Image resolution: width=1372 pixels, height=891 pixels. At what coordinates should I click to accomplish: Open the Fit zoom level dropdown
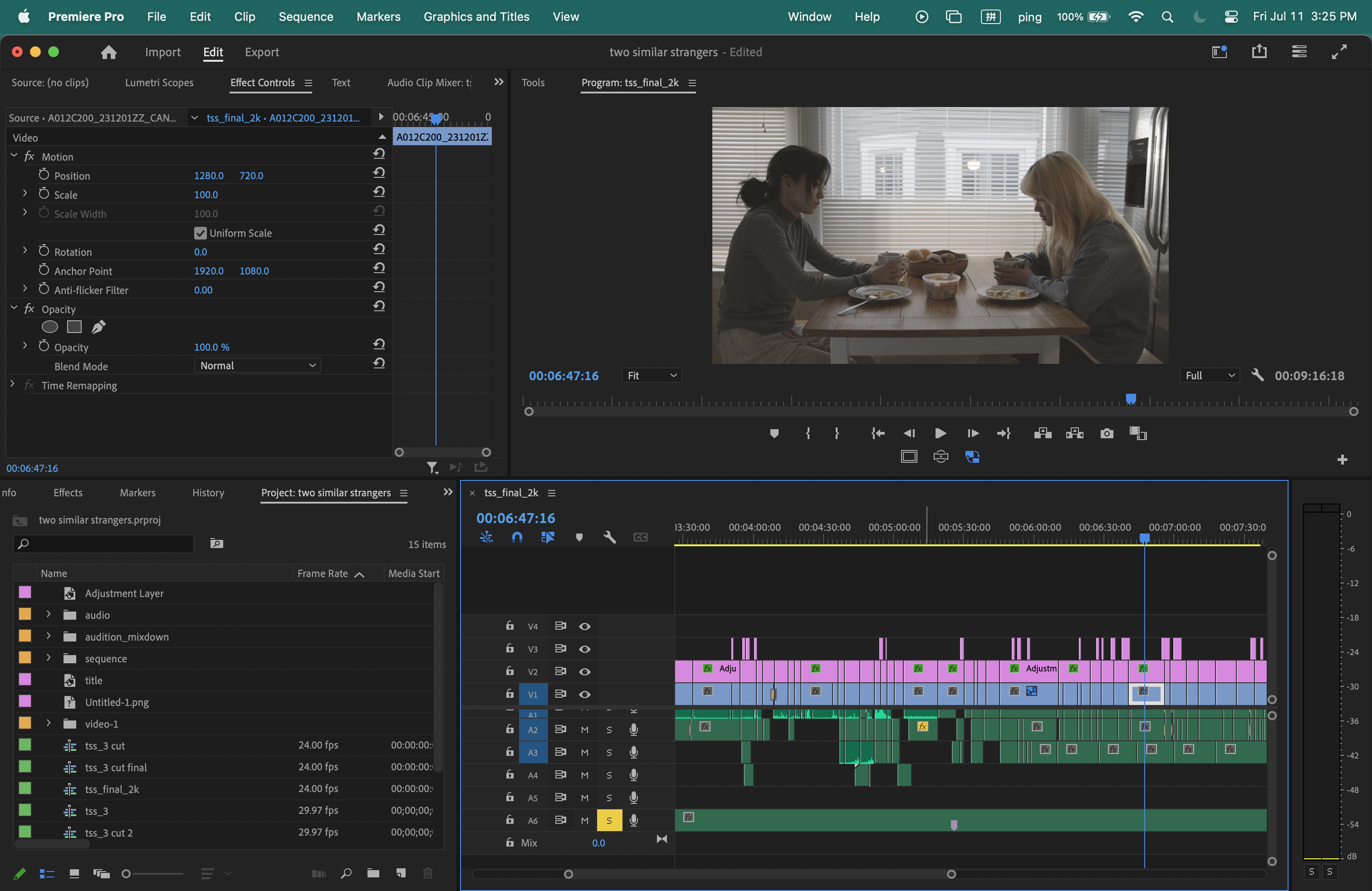click(652, 376)
